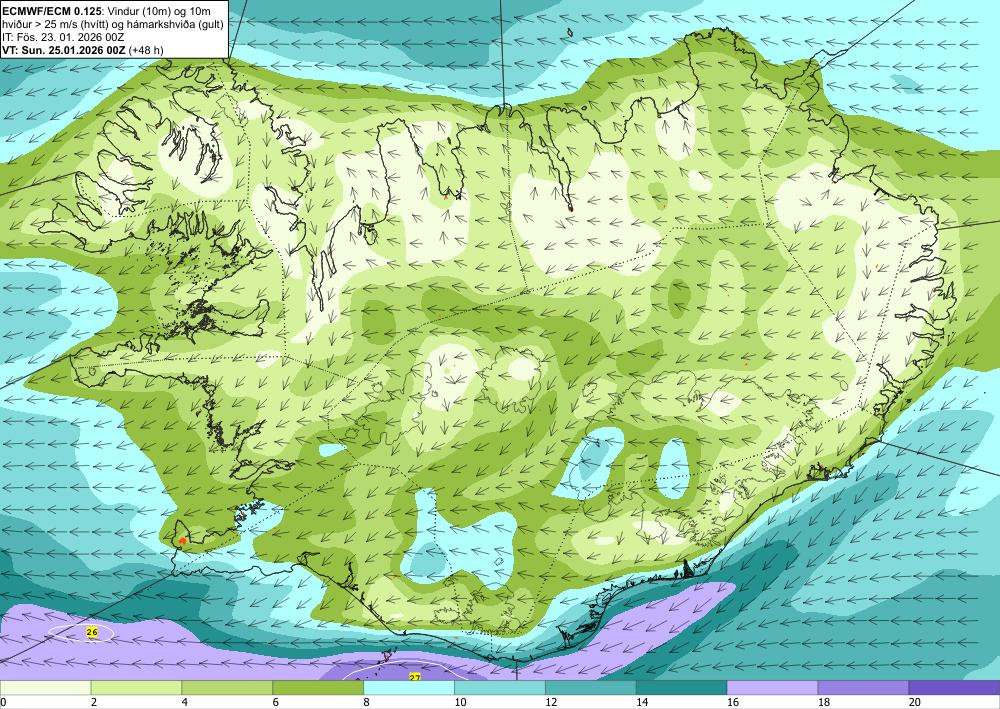Click the legend scale label '16'
1000x709 pixels.
pos(733,703)
